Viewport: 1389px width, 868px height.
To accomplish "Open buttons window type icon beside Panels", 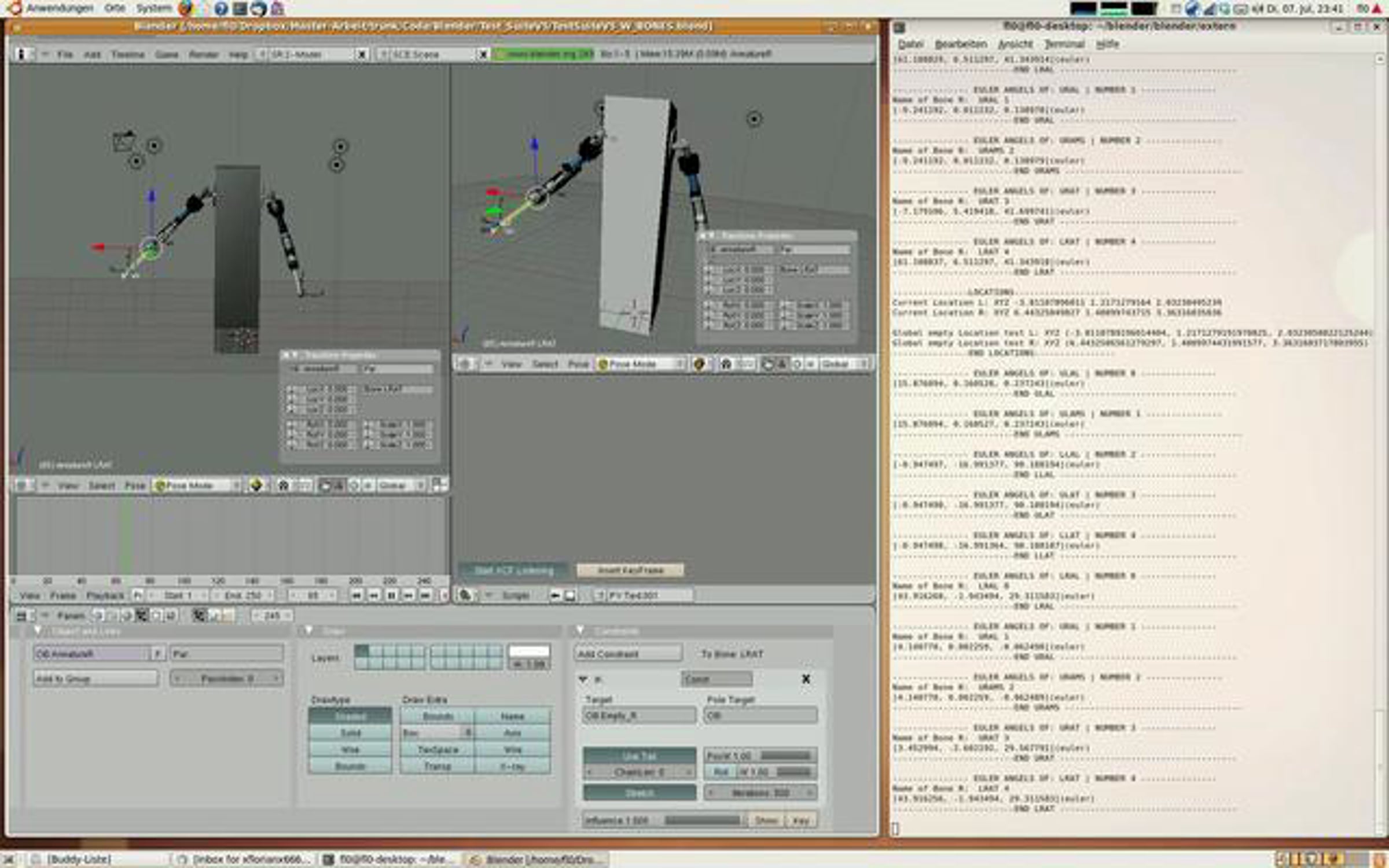I will pyautogui.click(x=21, y=616).
